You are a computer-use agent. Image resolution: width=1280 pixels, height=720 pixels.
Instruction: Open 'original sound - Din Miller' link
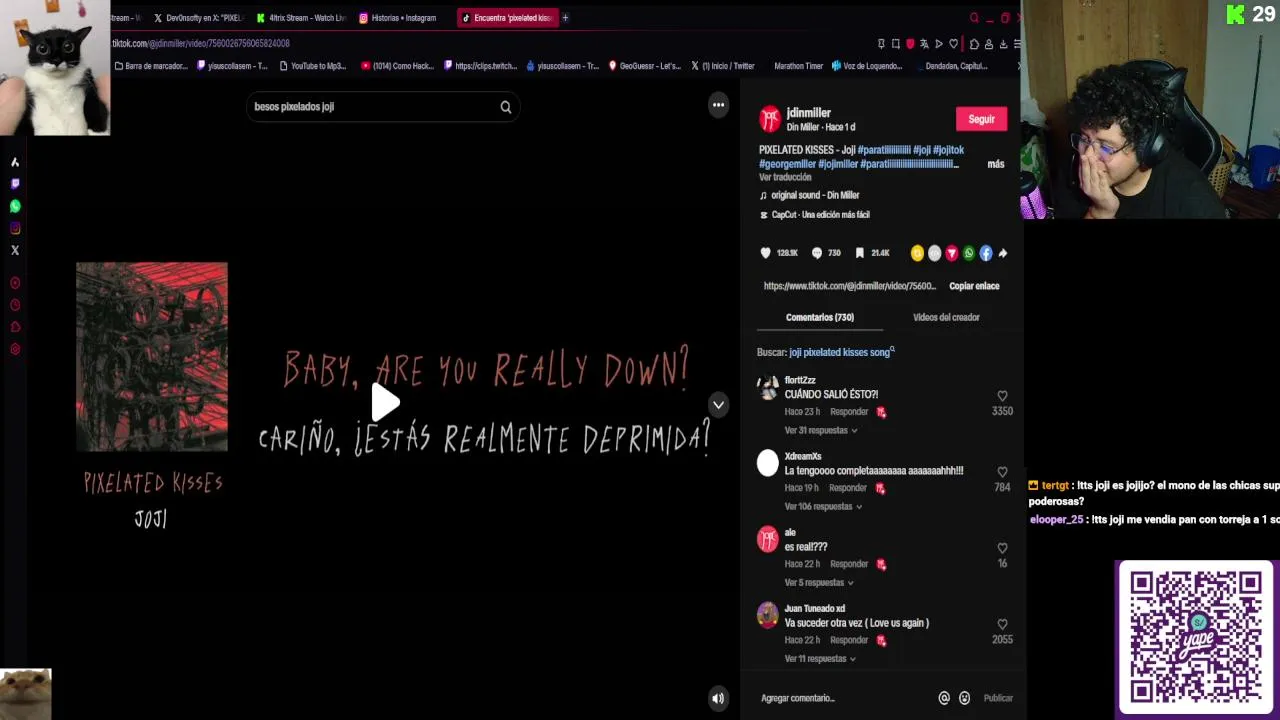coord(815,195)
